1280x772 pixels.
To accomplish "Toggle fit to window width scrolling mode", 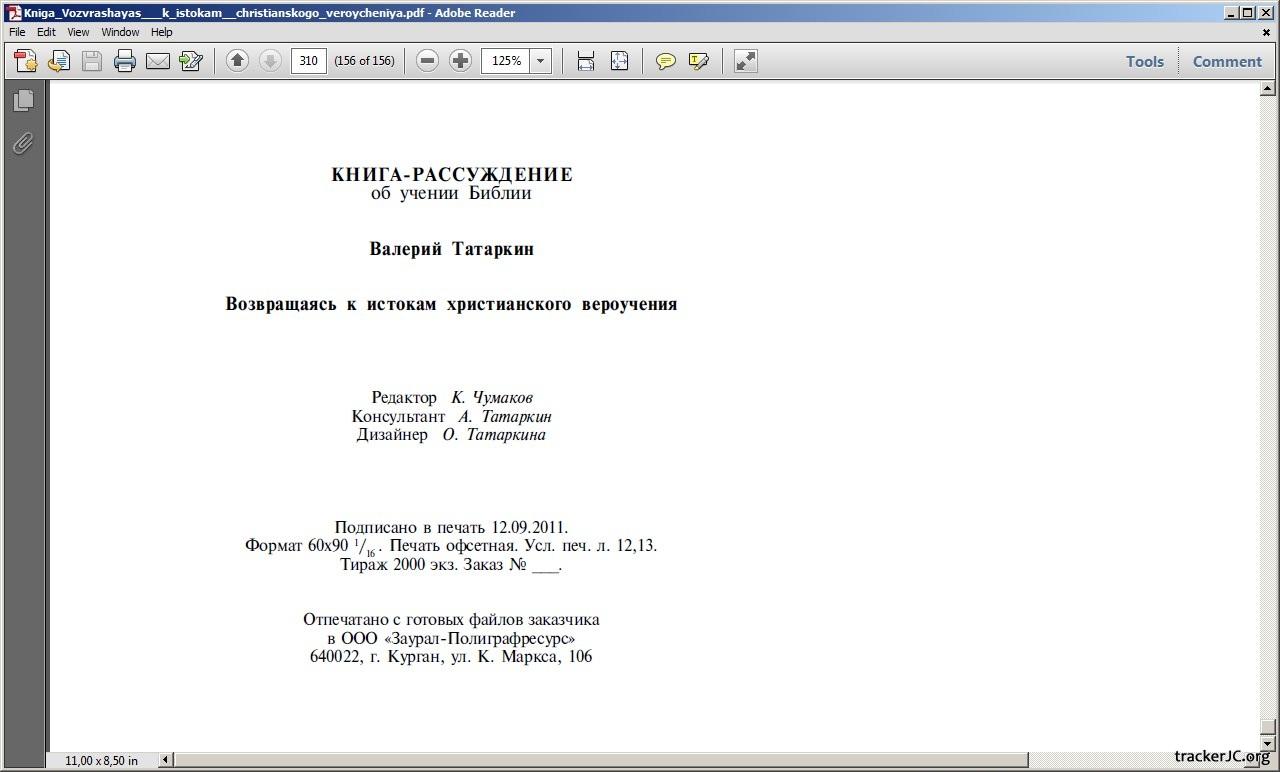I will 586,61.
